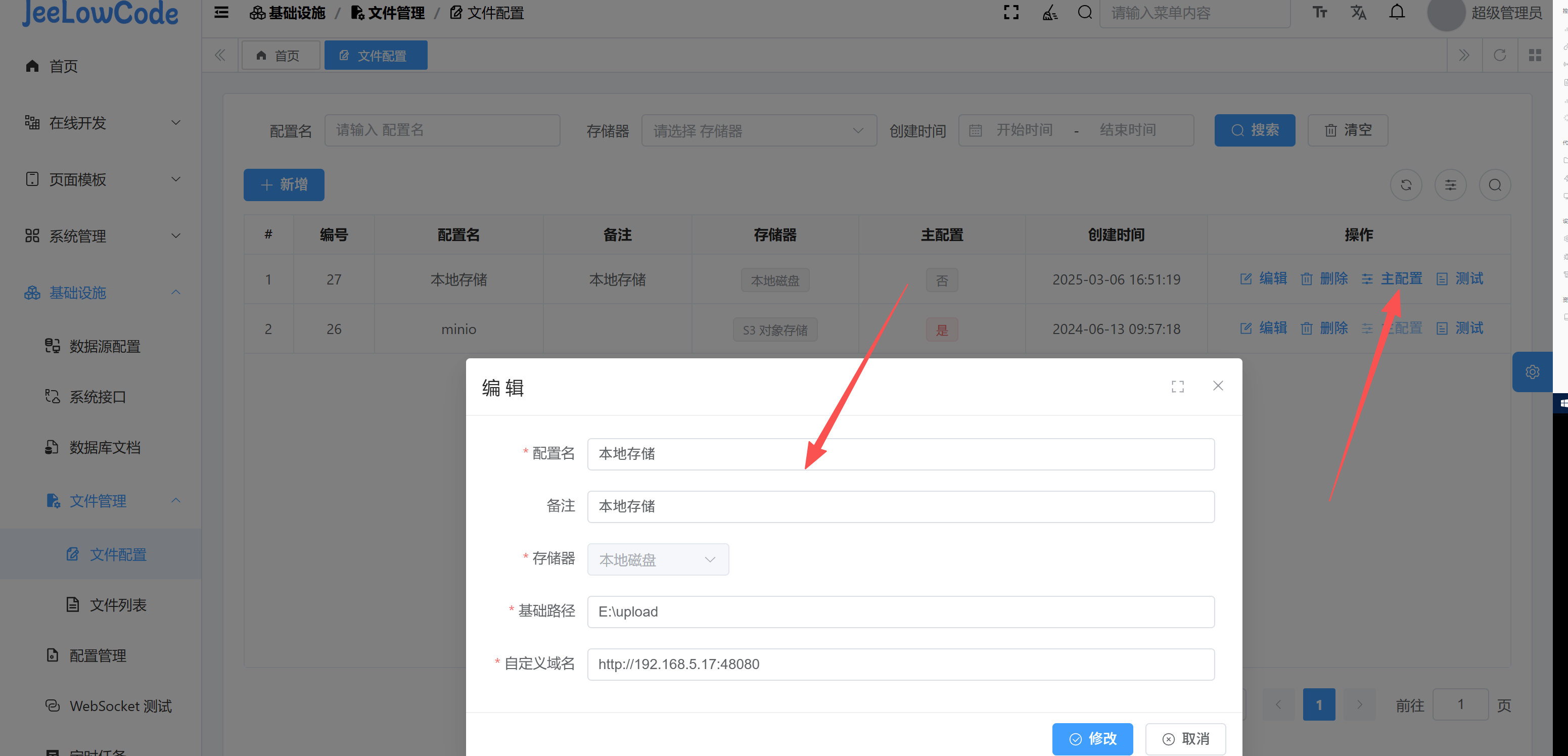Switch to the 首页 tab

(280, 56)
